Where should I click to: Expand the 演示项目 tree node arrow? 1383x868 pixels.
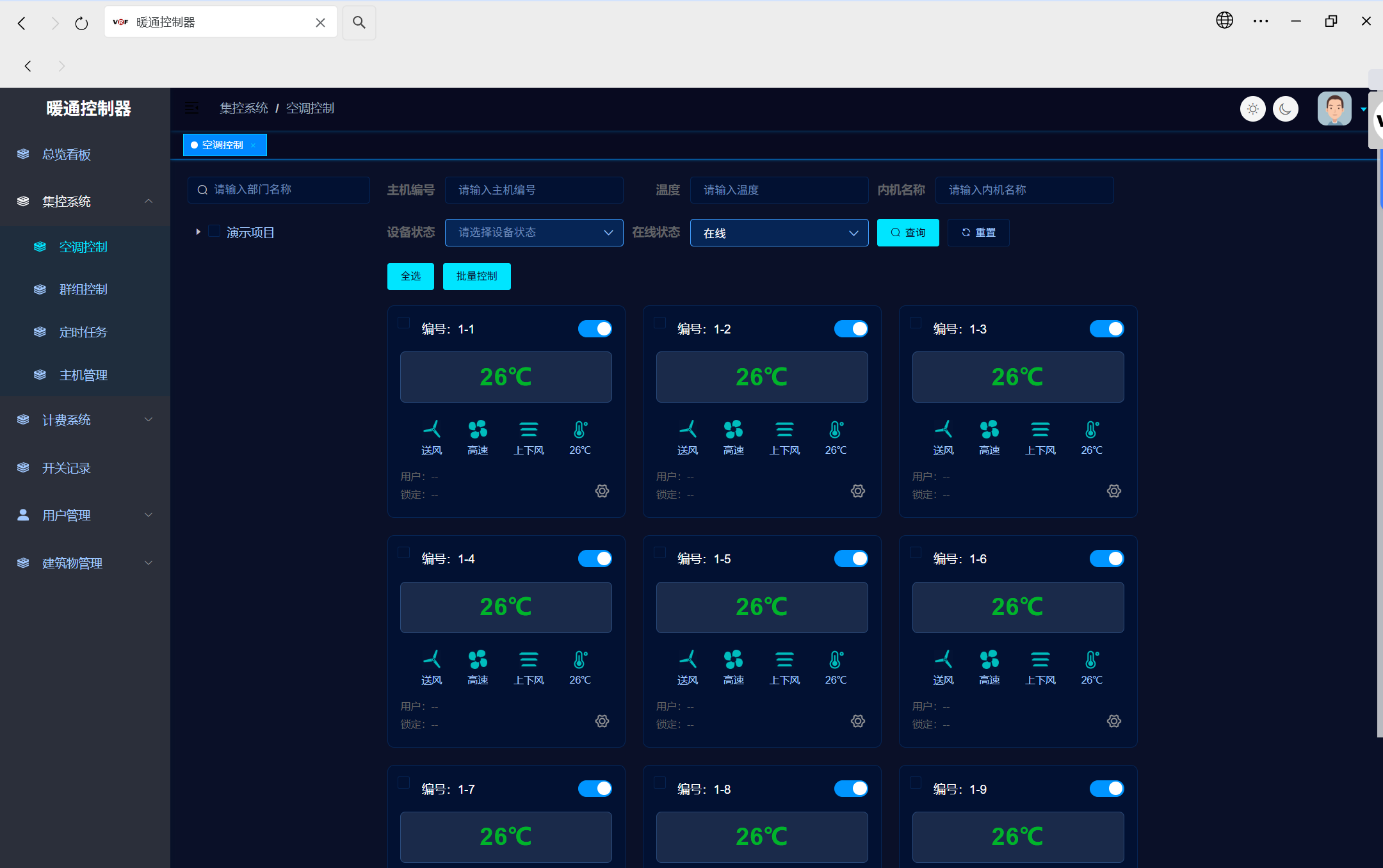[198, 232]
